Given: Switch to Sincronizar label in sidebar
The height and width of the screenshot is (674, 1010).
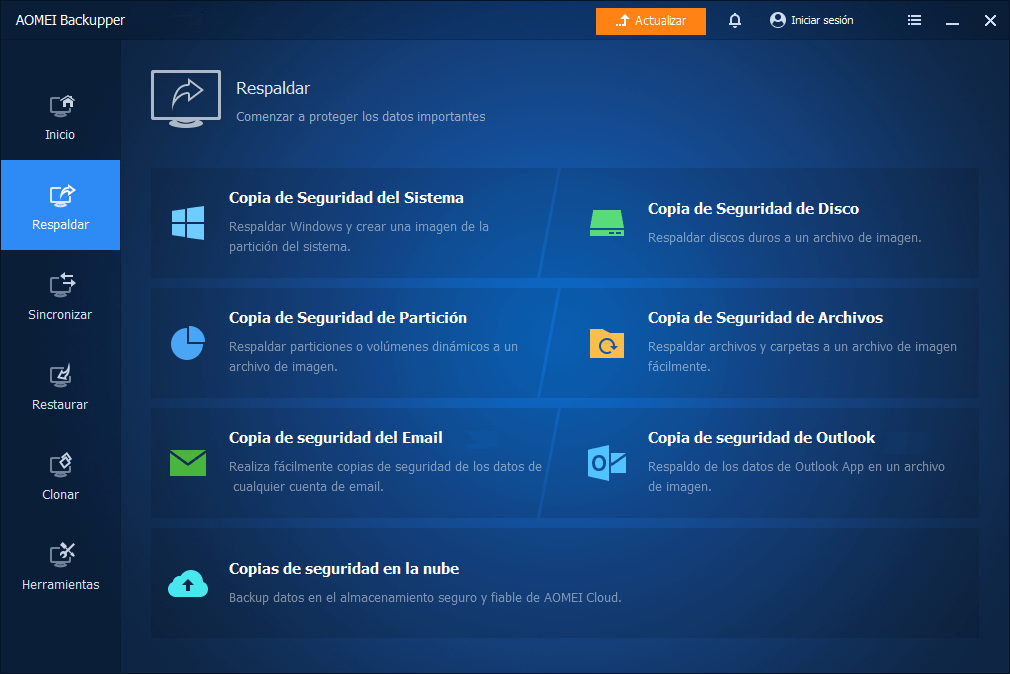Looking at the screenshot, I should pyautogui.click(x=60, y=314).
